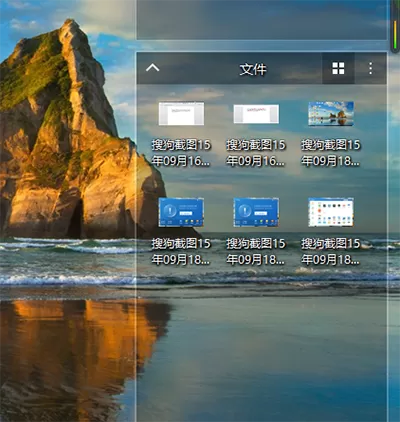Switch 文件 panel to grid view
This screenshot has height=422, width=400.
click(338, 68)
